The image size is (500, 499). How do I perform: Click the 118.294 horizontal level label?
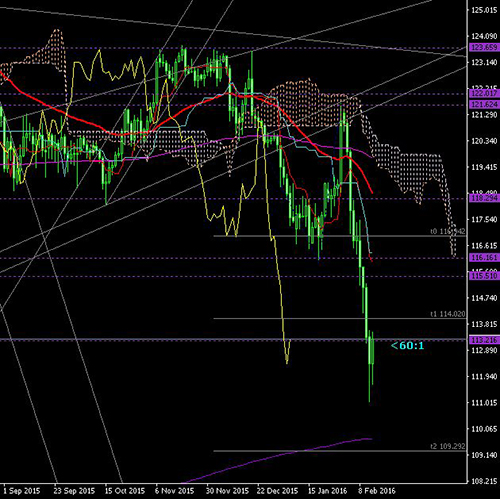pyautogui.click(x=484, y=198)
